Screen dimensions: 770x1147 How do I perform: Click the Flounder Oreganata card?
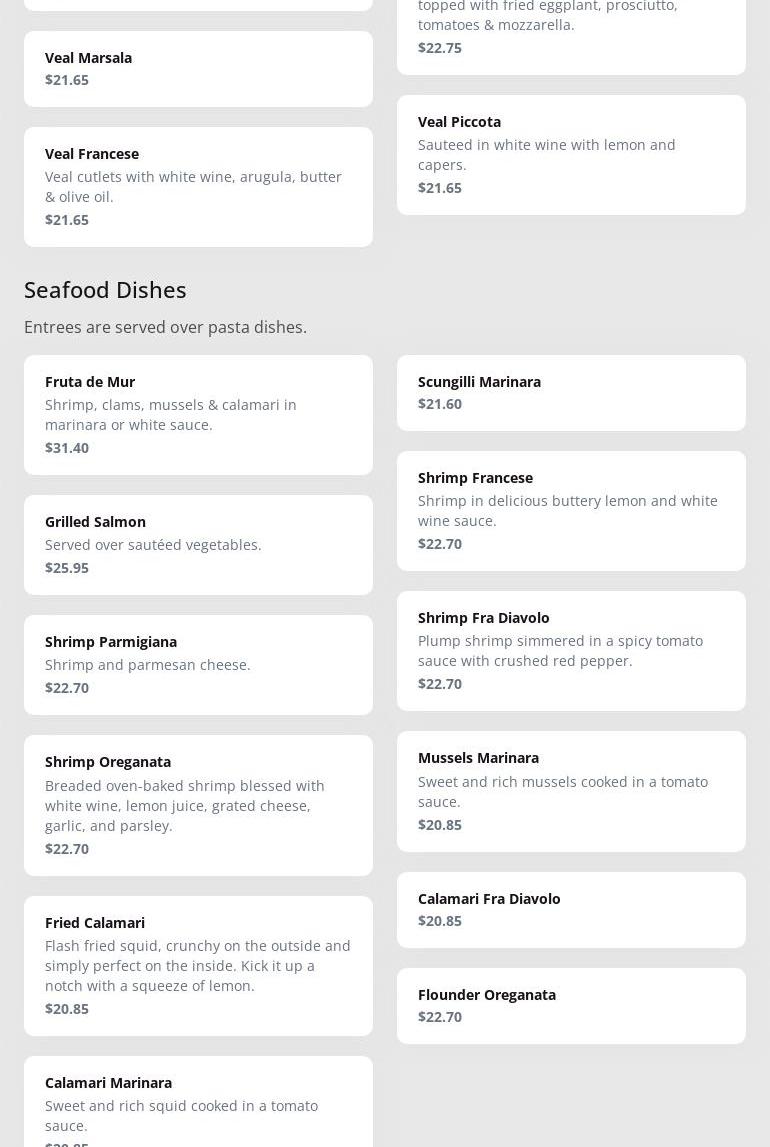point(571,1005)
